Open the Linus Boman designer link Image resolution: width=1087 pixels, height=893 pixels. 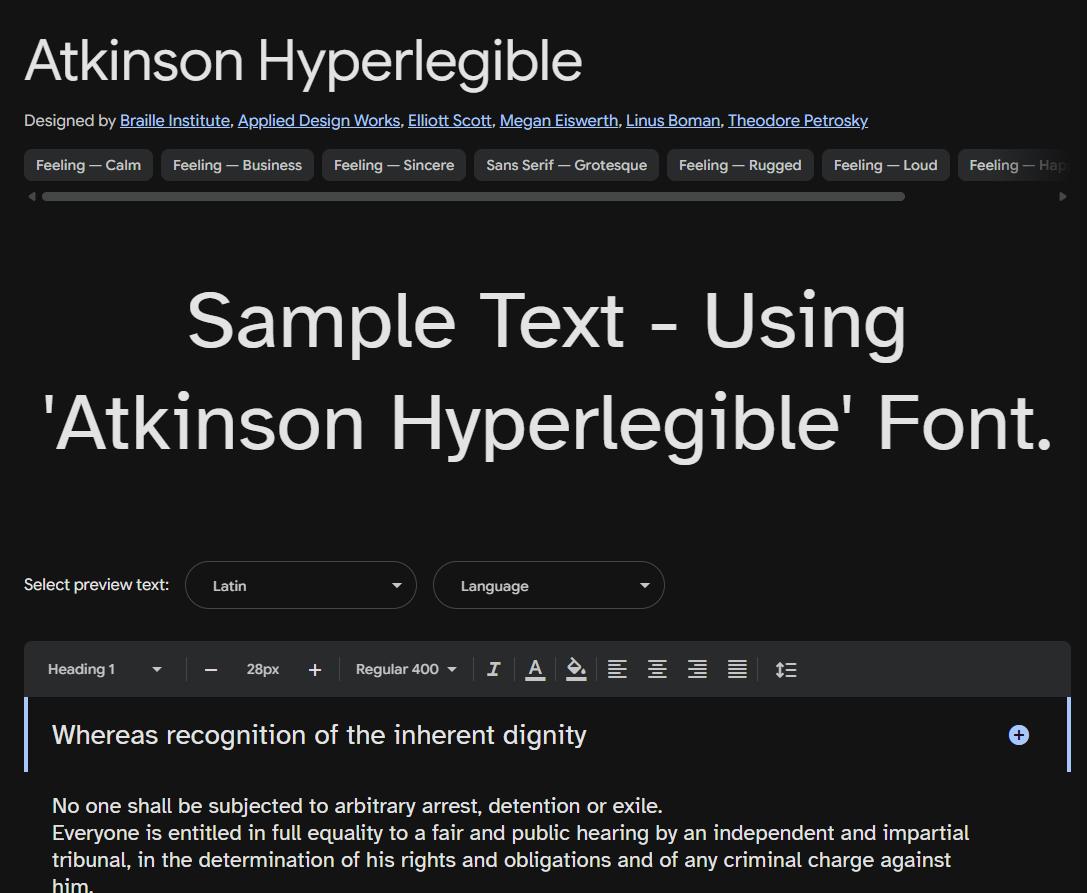[672, 121]
